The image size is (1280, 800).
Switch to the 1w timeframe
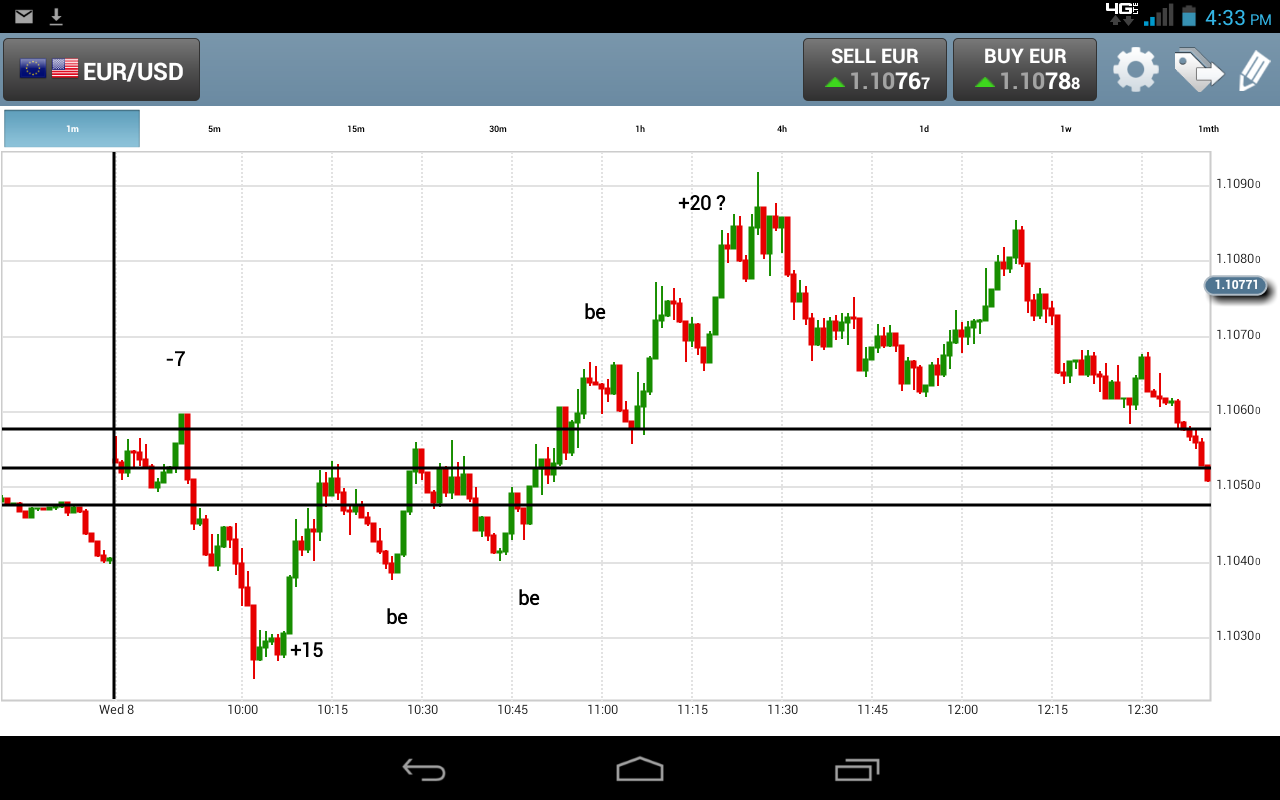[x=1066, y=129]
